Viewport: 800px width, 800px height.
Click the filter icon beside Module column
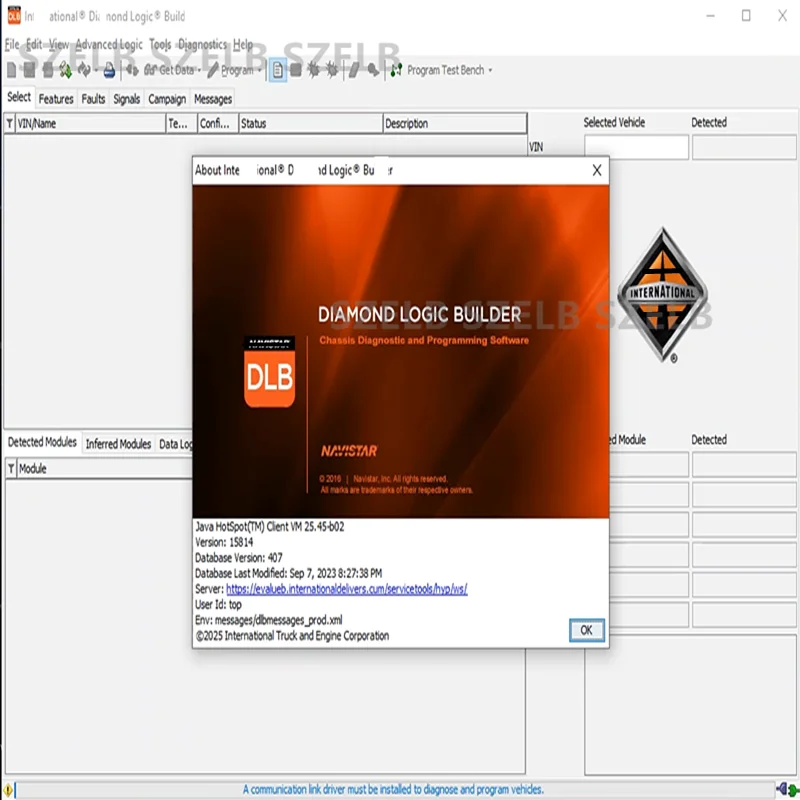[11, 468]
